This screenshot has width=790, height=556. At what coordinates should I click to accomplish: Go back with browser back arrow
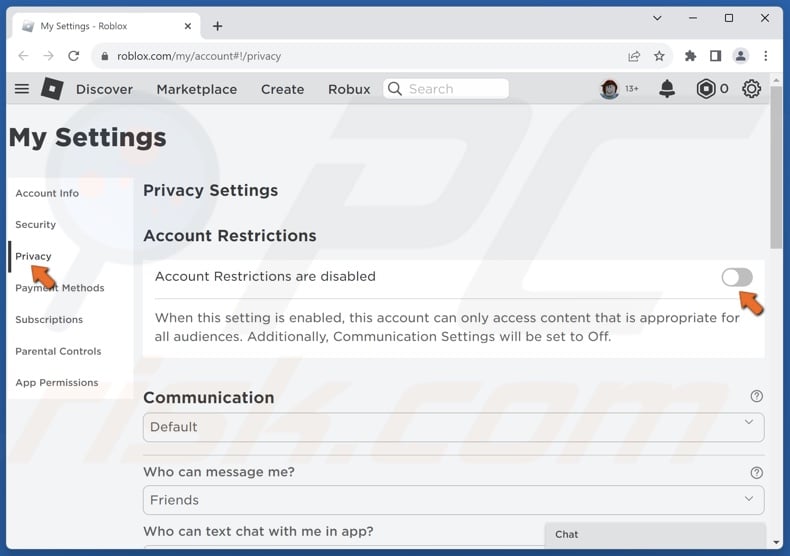tap(23, 56)
